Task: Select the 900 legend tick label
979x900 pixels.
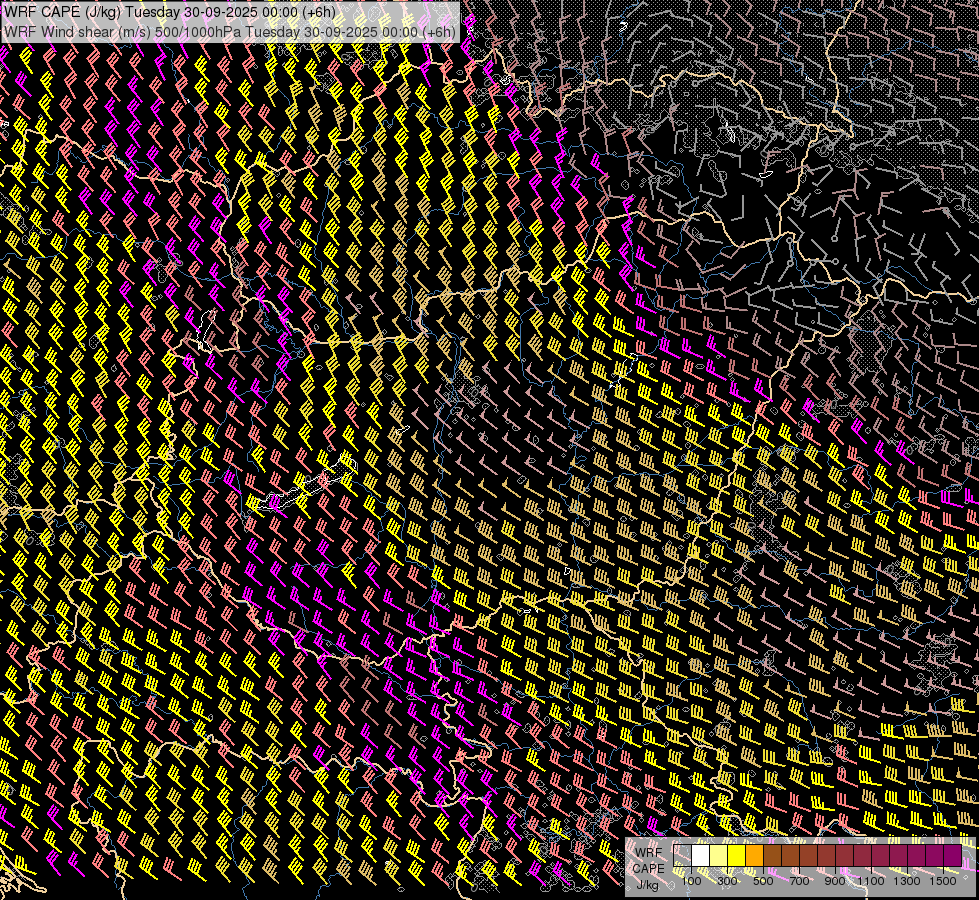Action: click(835, 881)
